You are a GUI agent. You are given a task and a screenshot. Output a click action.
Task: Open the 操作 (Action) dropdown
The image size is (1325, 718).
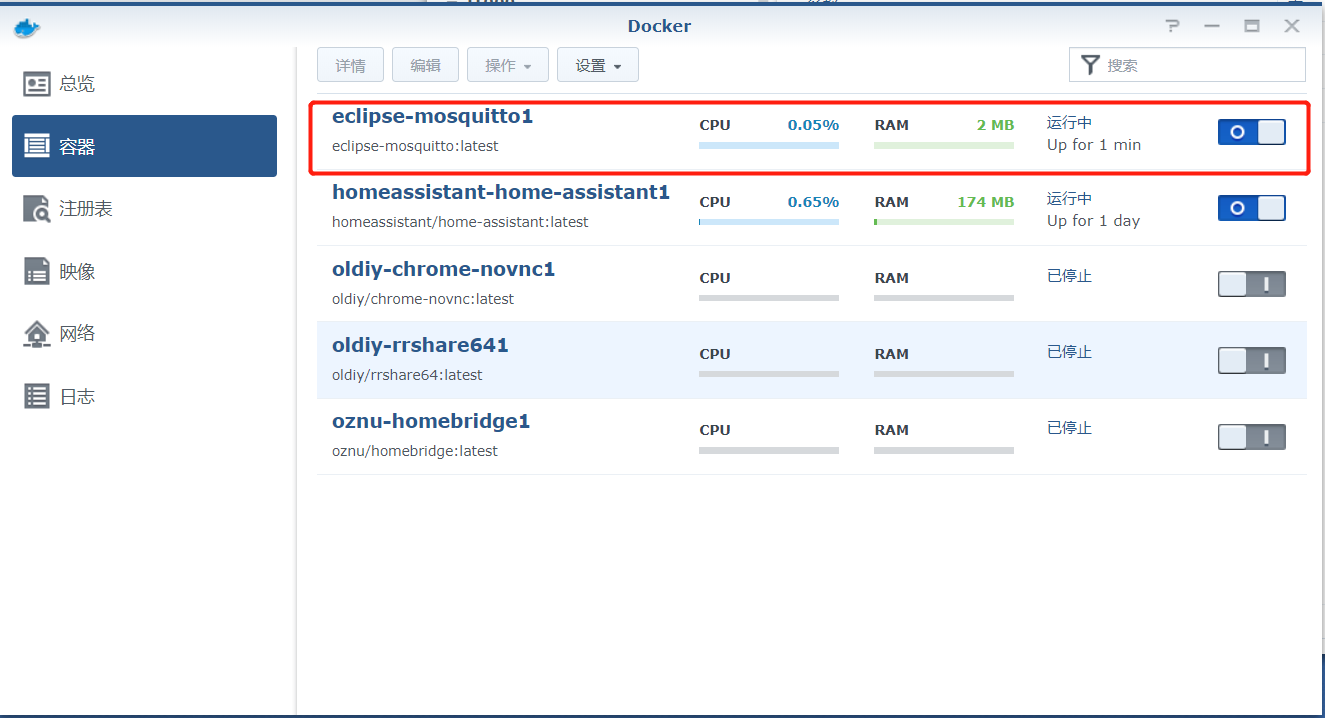coord(508,65)
